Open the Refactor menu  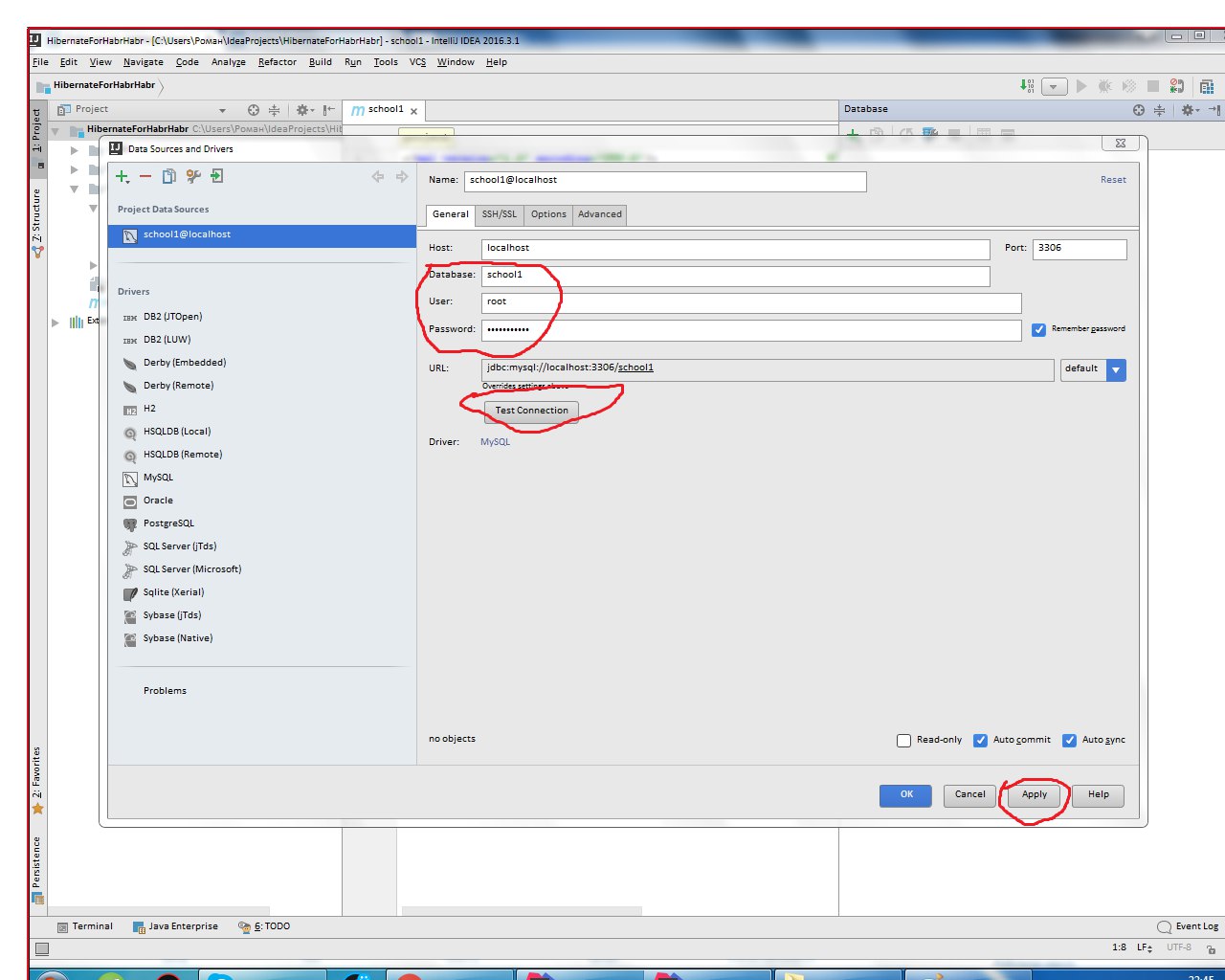click(277, 61)
